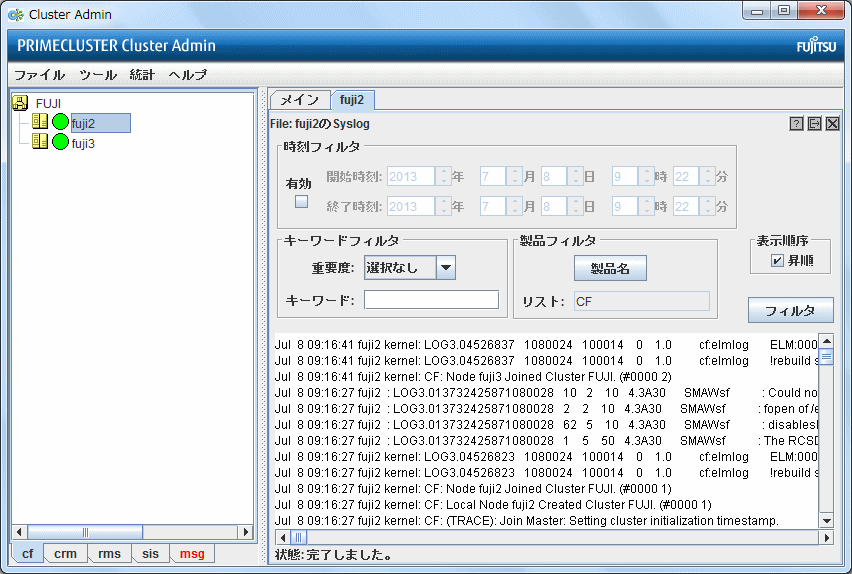Click the FUJI cluster root icon
This screenshot has height=574, width=852.
click(20, 103)
